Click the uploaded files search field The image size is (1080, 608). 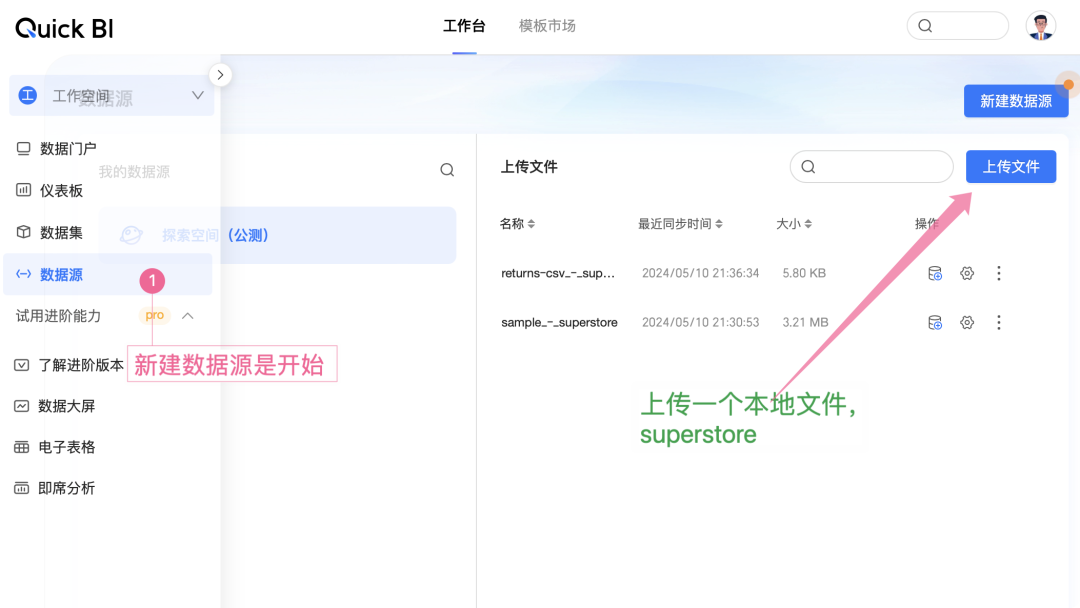click(880, 167)
